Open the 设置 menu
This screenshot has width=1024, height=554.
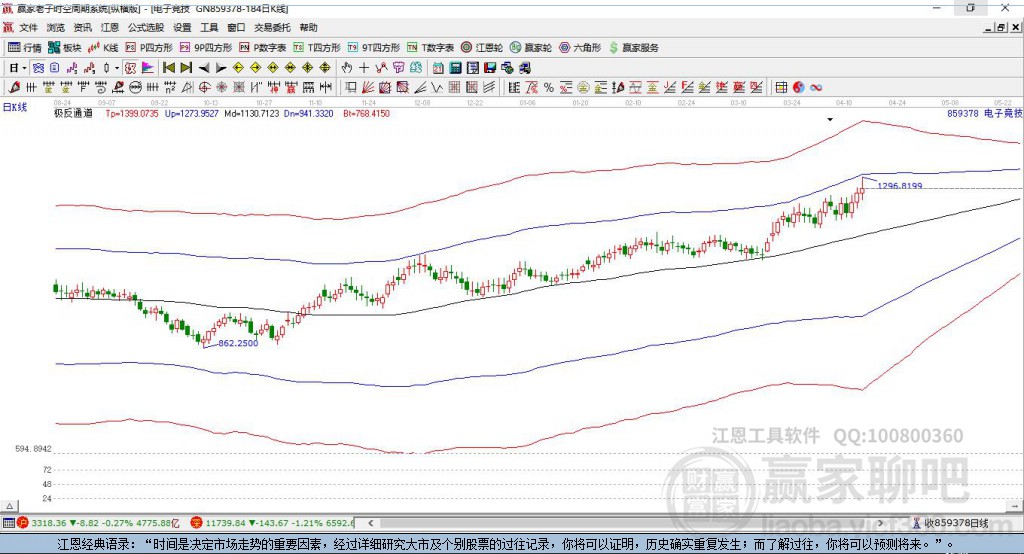pyautogui.click(x=182, y=27)
